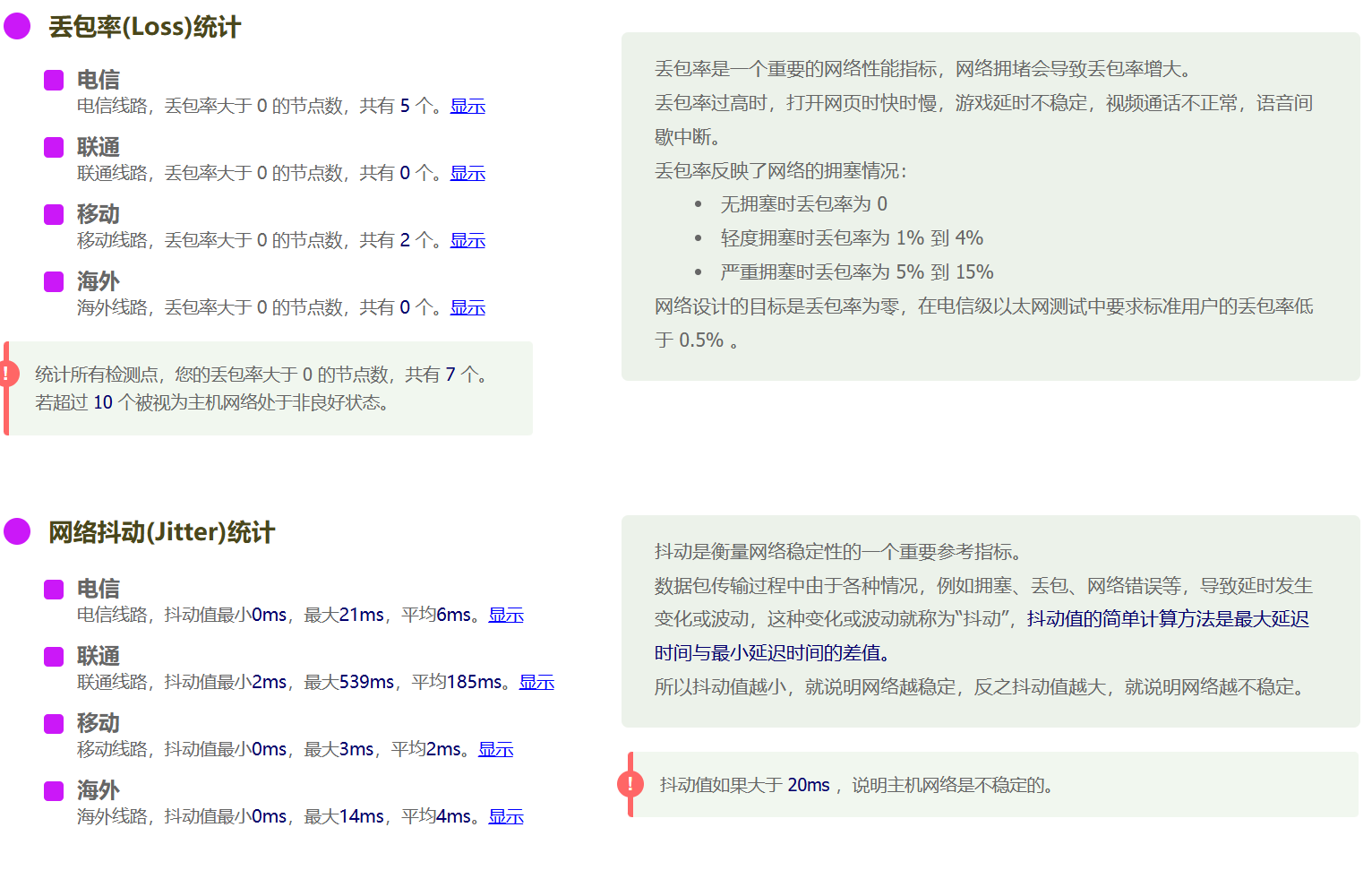
Task: Click the red exclamation warning icon in Loss section
Action: coord(8,373)
